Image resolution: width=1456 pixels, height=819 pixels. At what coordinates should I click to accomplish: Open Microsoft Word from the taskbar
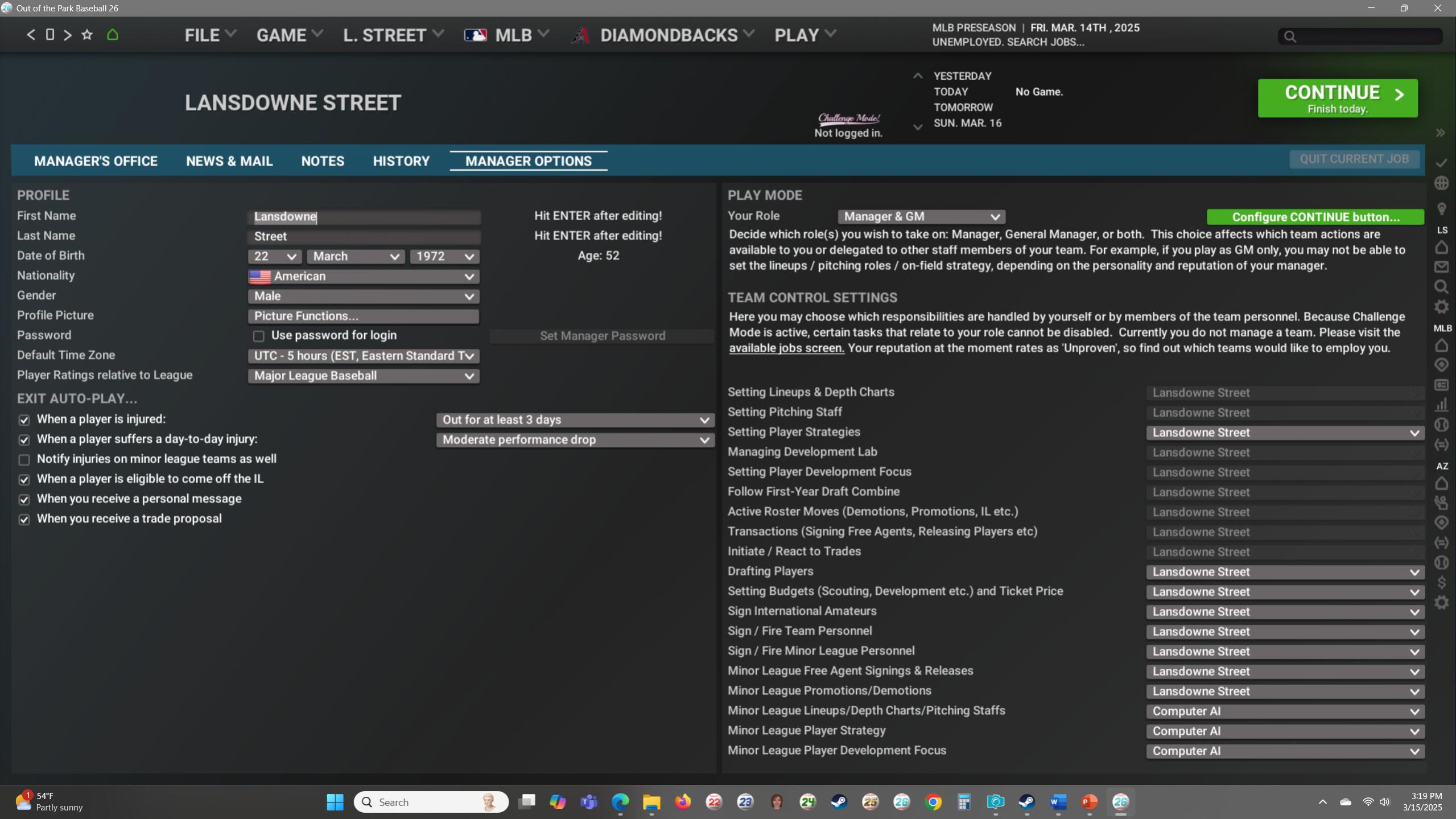1058,802
